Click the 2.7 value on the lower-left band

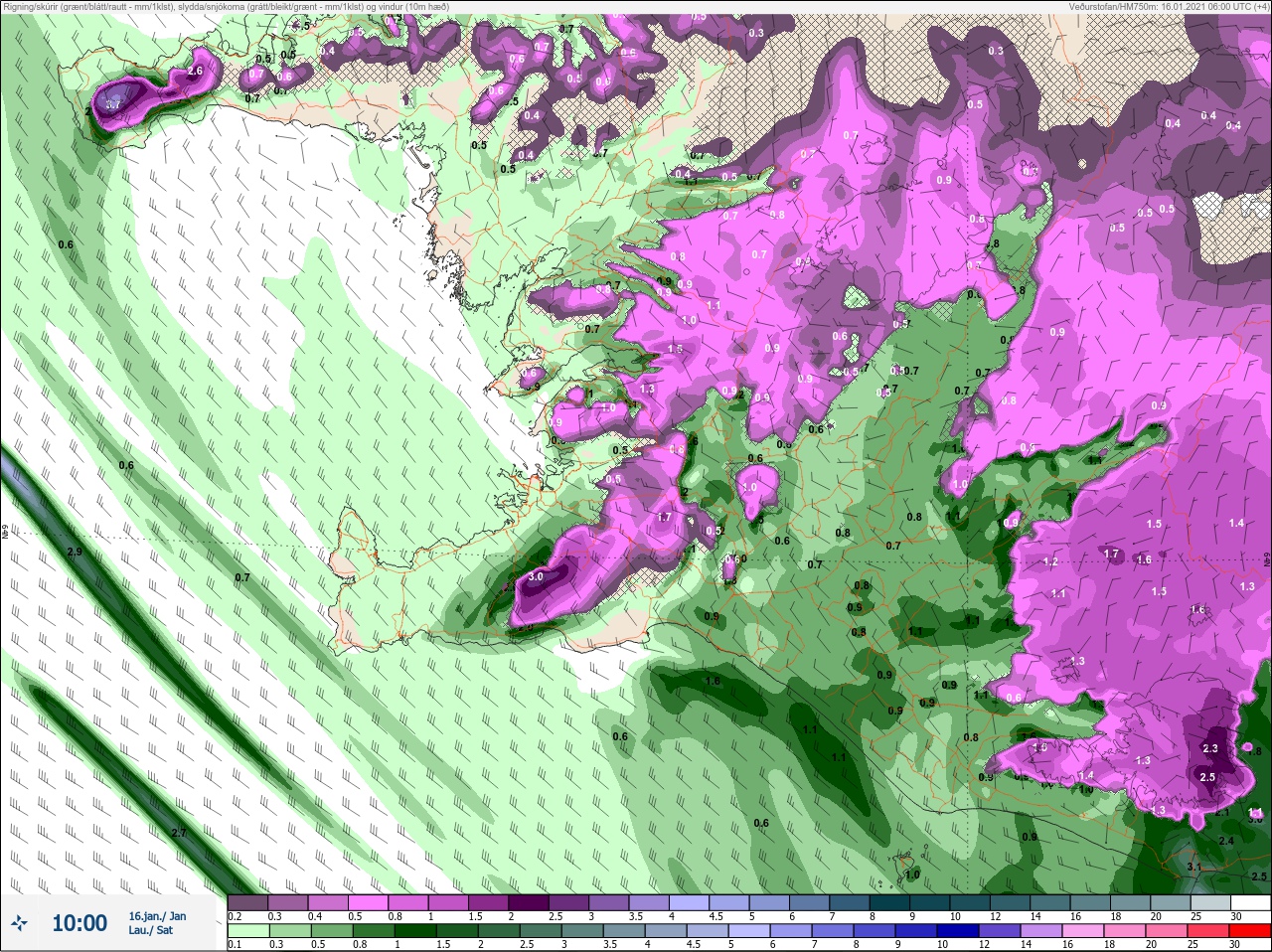179,833
